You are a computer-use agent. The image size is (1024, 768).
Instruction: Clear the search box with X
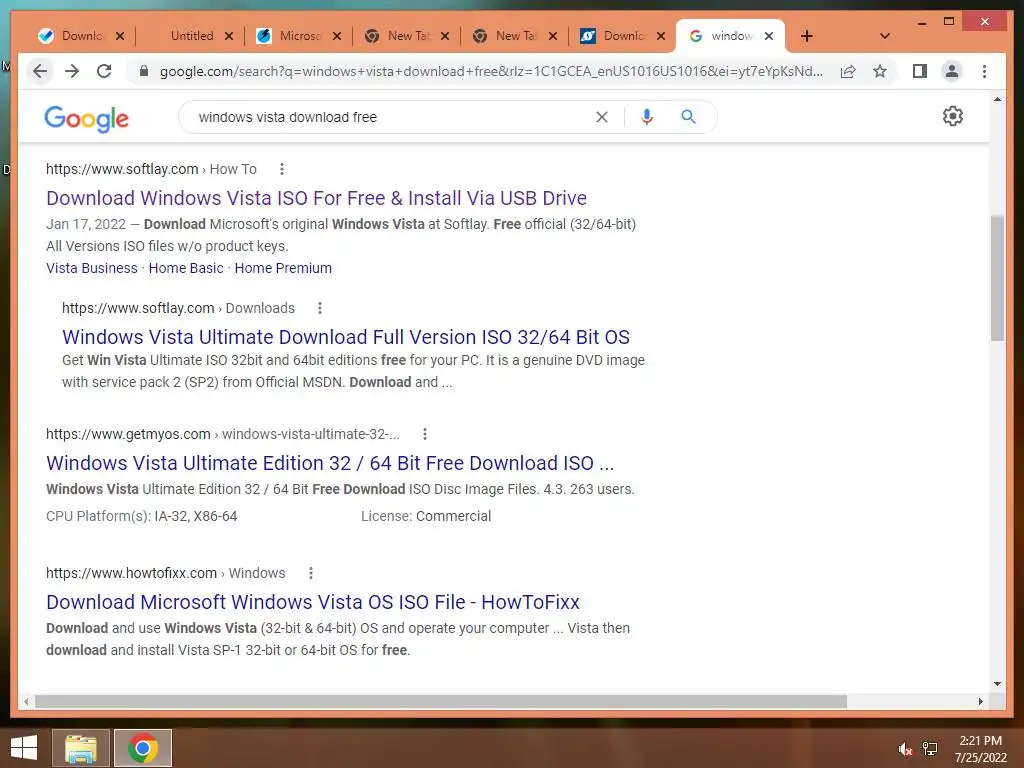click(601, 117)
